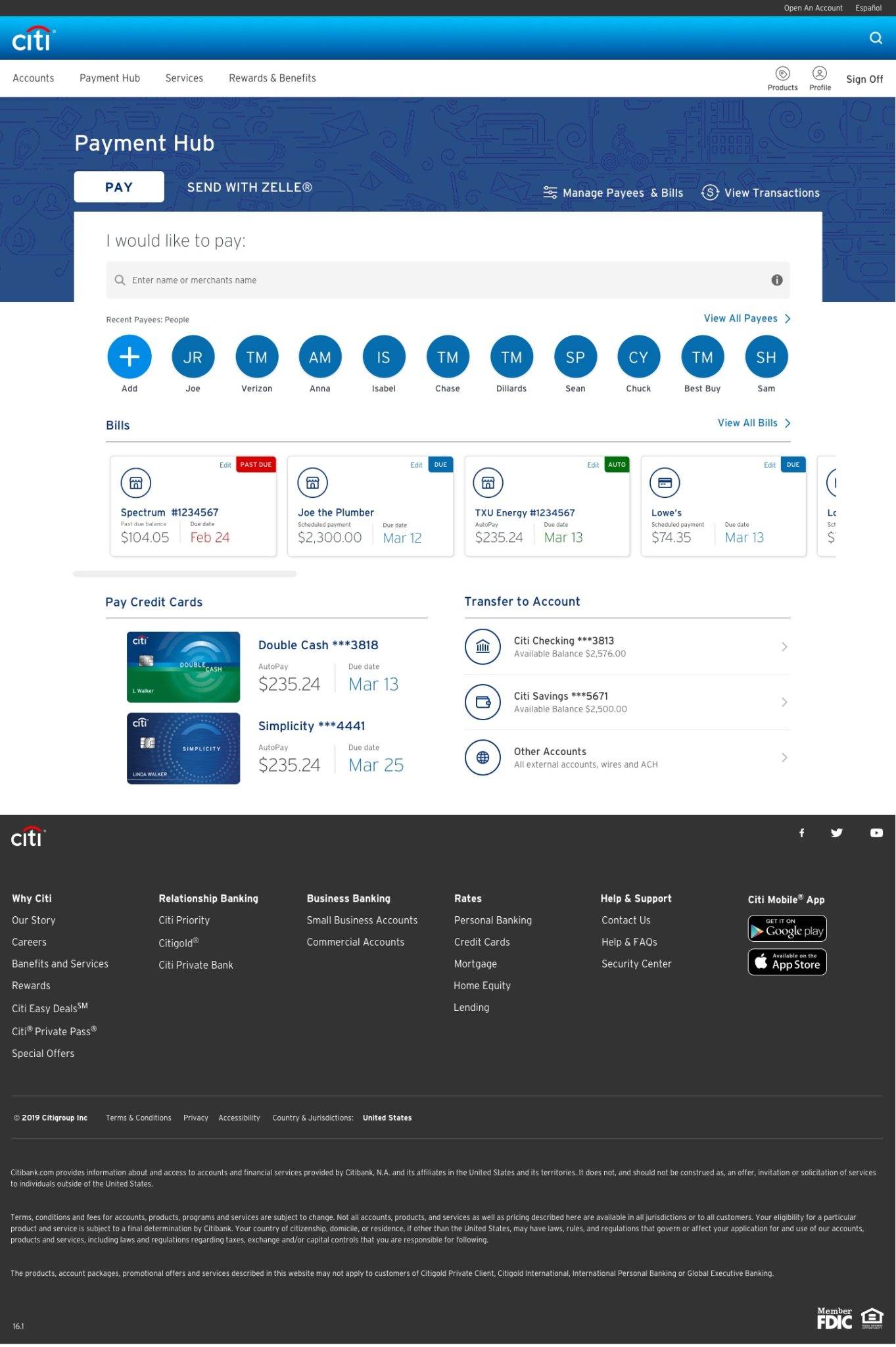Click the Other Accounts globe icon
Image resolution: width=896 pixels, height=1347 pixels.
(x=483, y=757)
